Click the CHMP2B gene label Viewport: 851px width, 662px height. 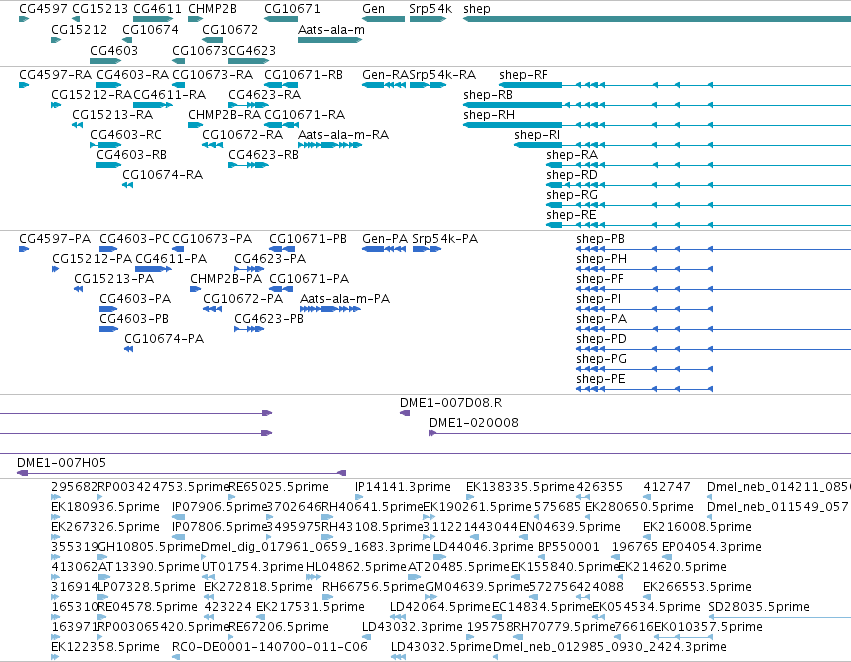pos(212,9)
